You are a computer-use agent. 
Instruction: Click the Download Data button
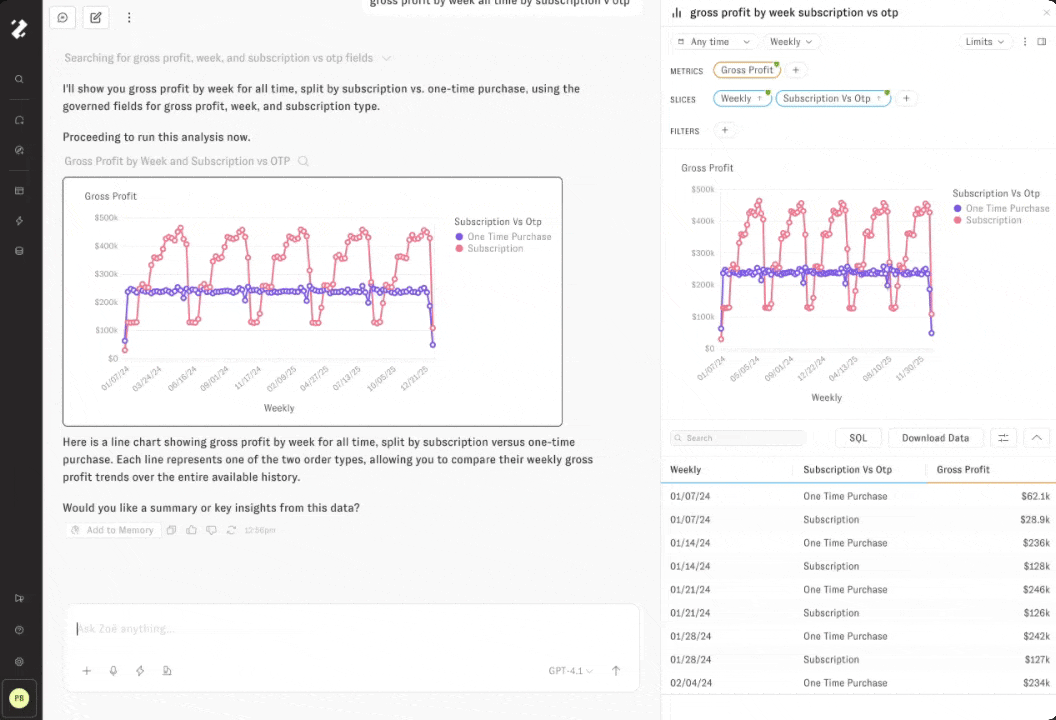(935, 438)
